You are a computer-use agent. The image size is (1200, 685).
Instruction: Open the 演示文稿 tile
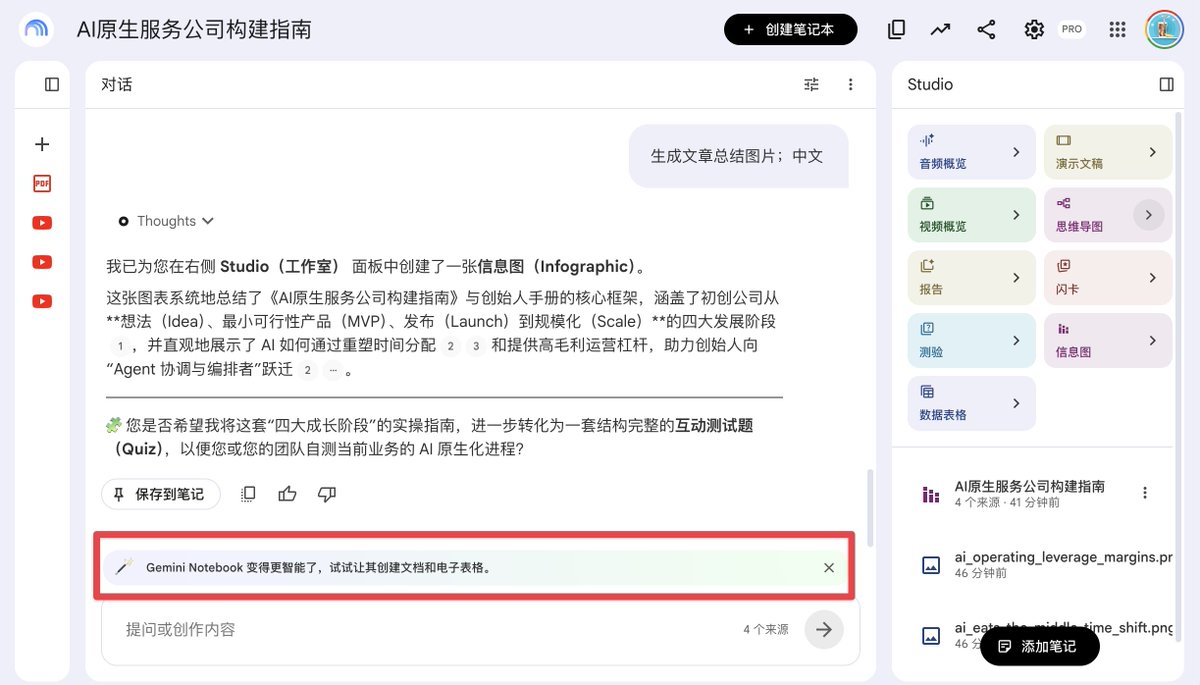coord(1108,152)
